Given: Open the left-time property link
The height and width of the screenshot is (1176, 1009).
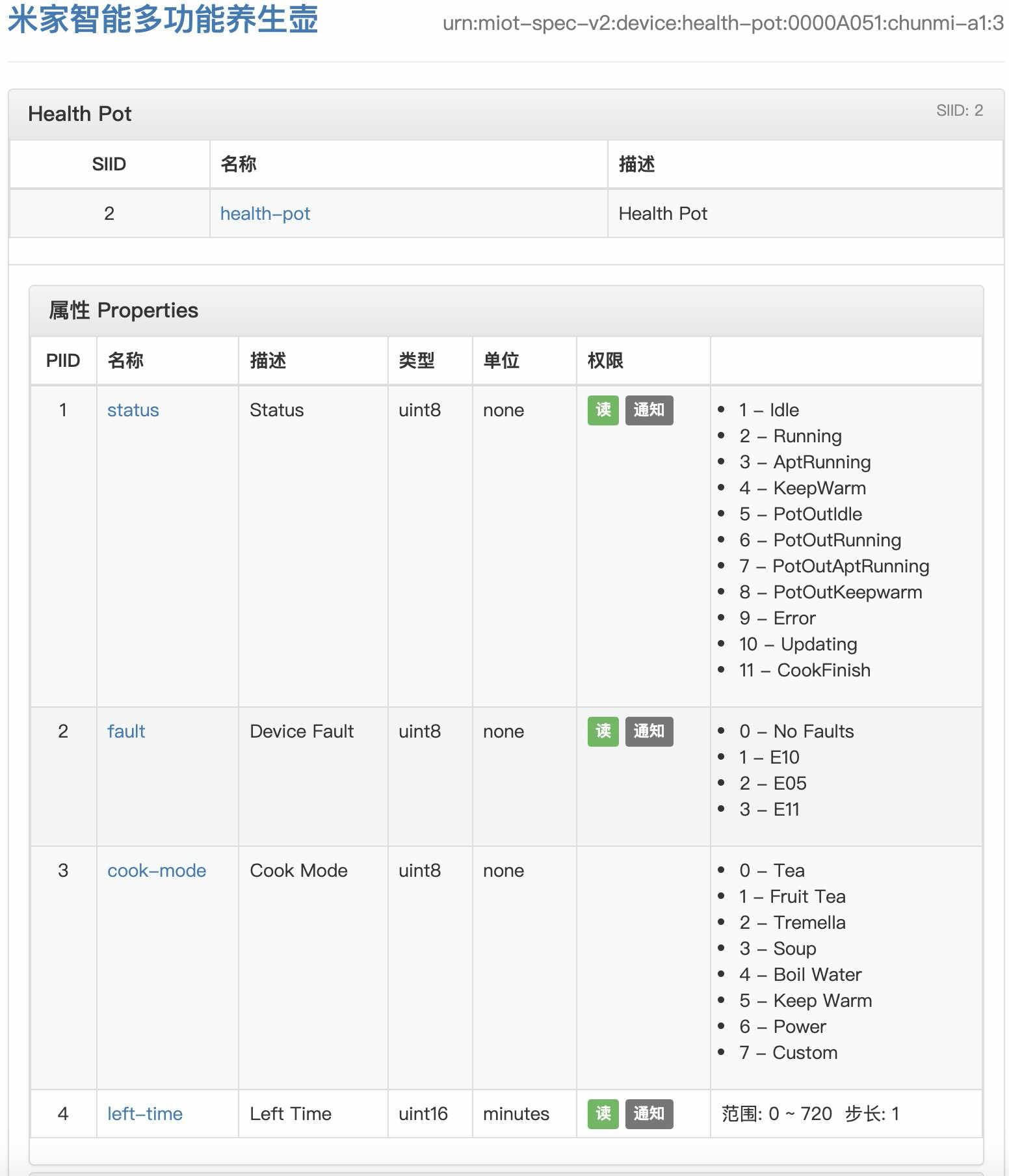Looking at the screenshot, I should [145, 1114].
